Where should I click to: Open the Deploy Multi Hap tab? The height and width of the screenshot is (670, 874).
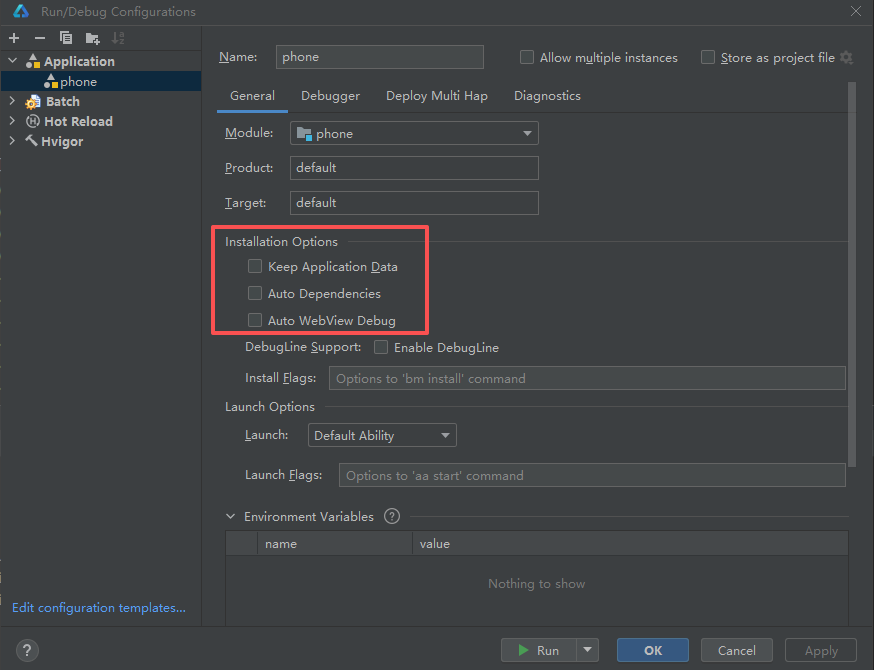point(437,96)
